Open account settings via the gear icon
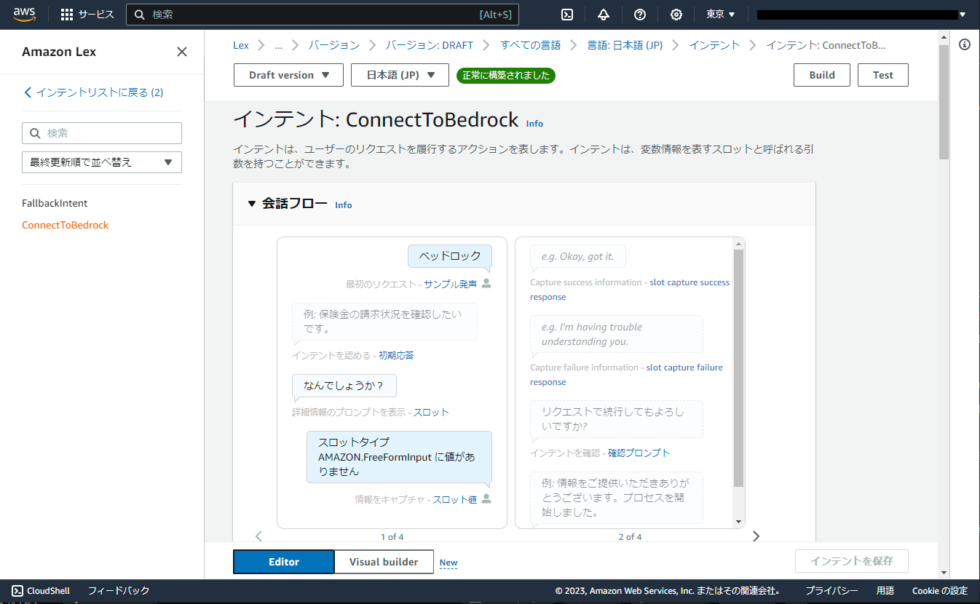Image resolution: width=980 pixels, height=604 pixels. (676, 14)
